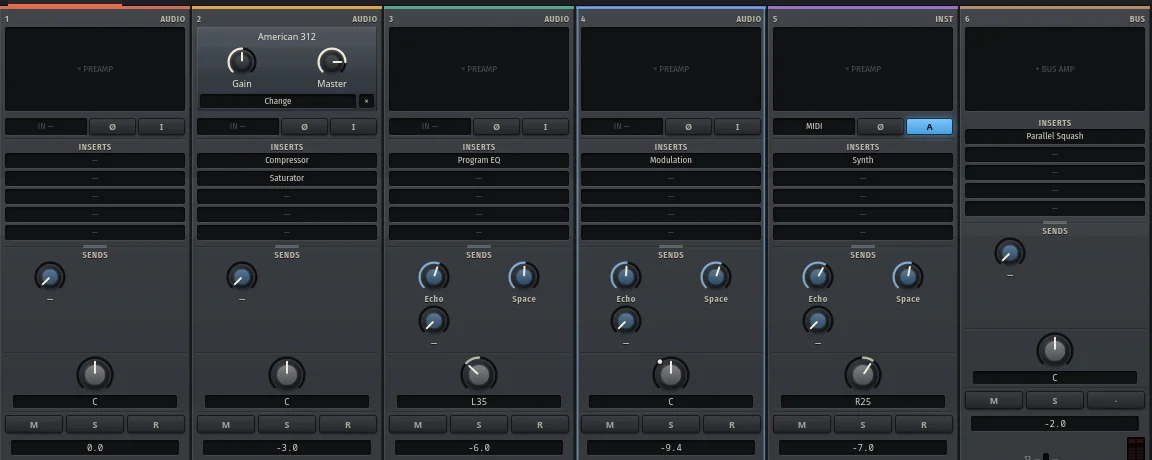Open the Compressor insert on channel 2
Viewport: 1152px width, 460px height.
pyautogui.click(x=287, y=160)
